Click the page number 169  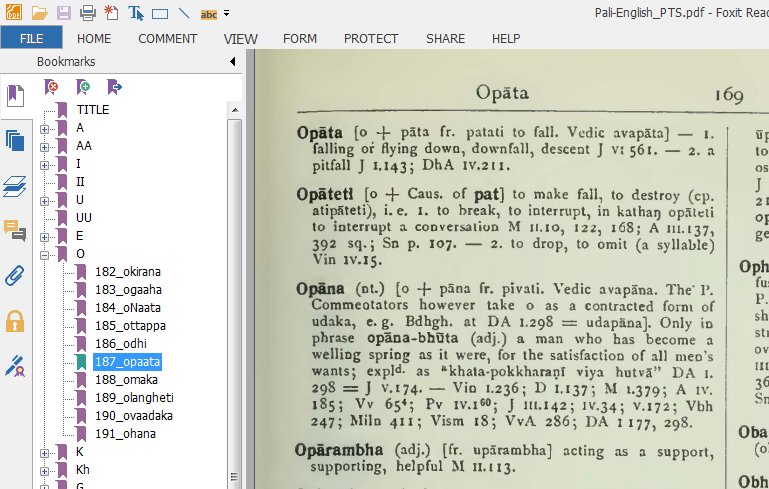(x=729, y=94)
